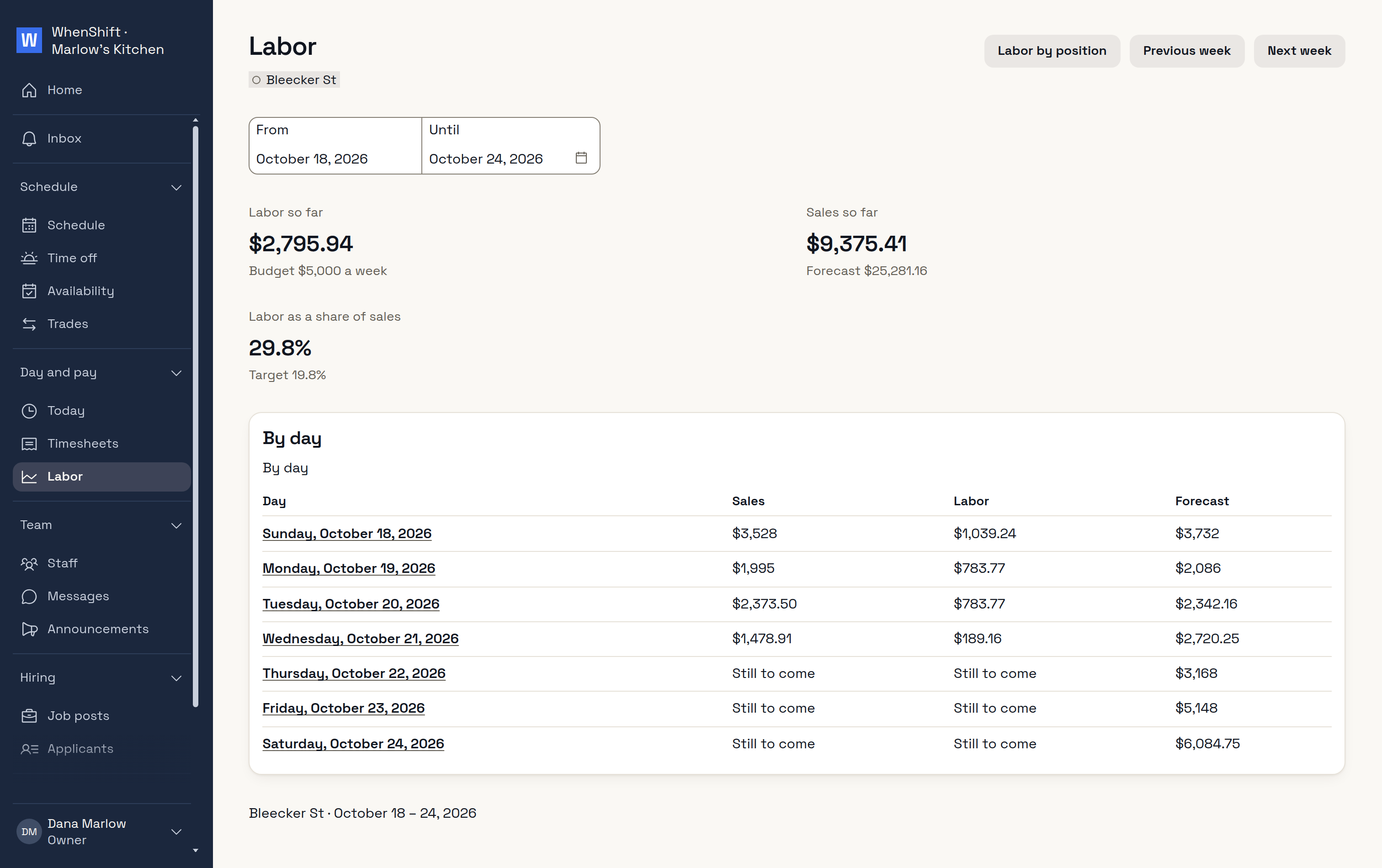The image size is (1382, 868).
Task: Open Availability via the calendar-check icon
Action: (29, 291)
